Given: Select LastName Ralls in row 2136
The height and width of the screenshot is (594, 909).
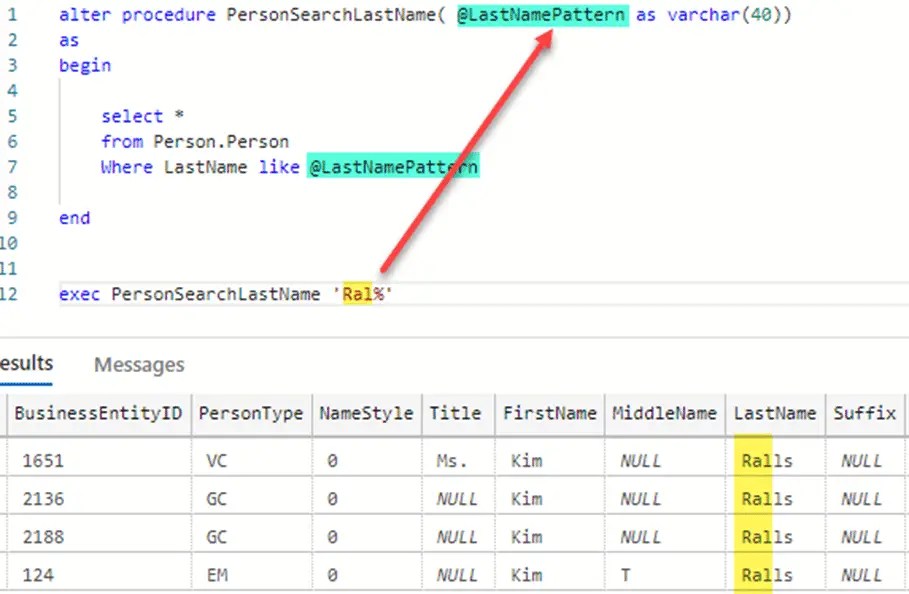Looking at the screenshot, I should (775, 499).
